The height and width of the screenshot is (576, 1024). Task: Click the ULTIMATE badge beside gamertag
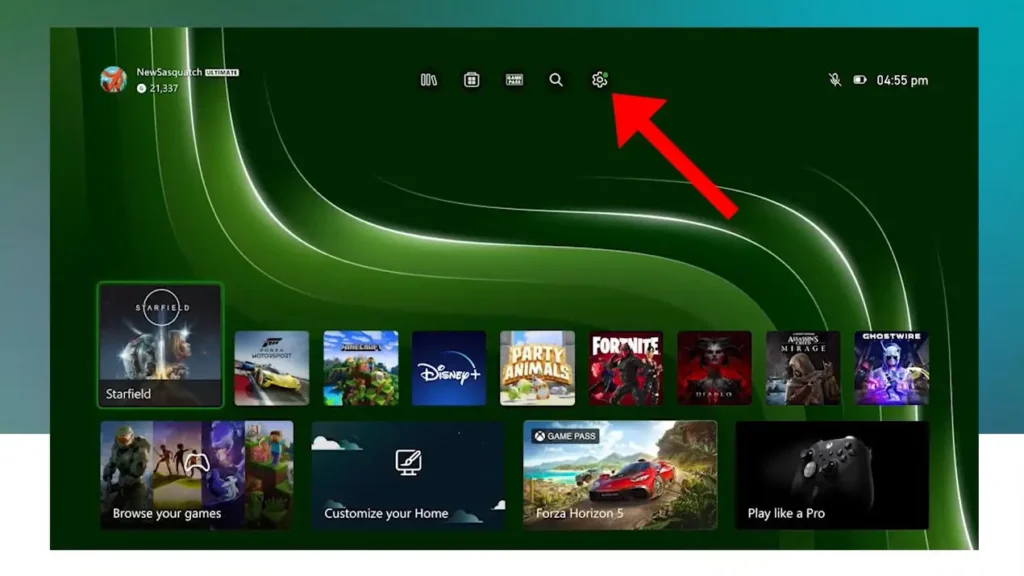(222, 72)
